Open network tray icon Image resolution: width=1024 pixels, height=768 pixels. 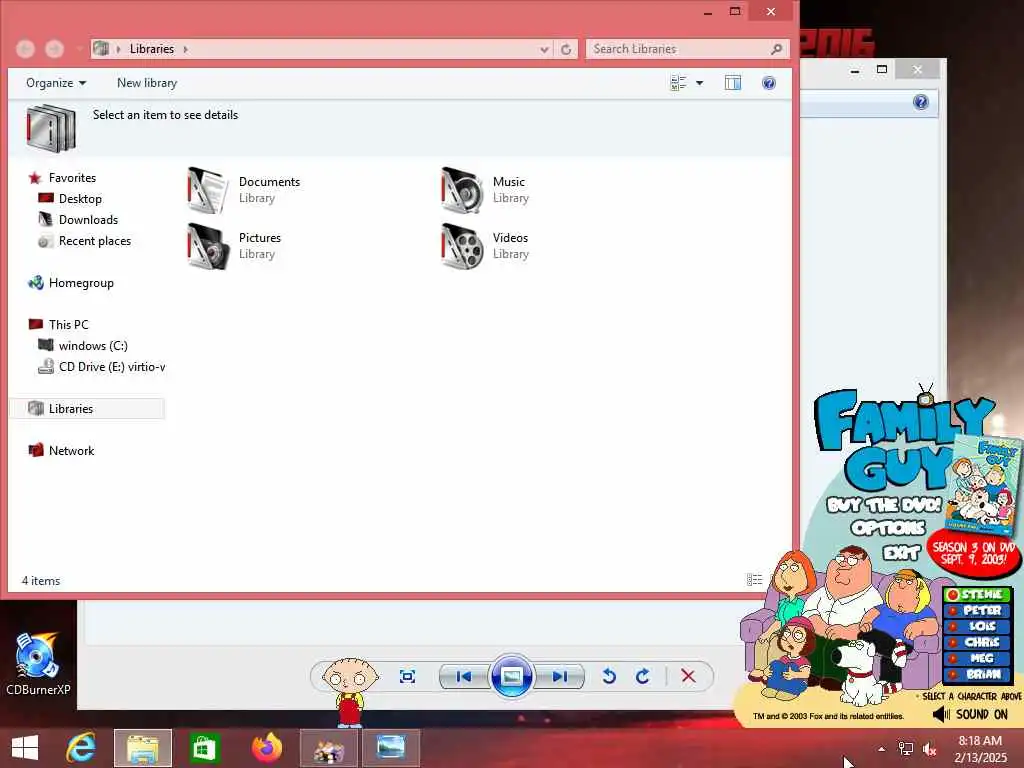(906, 749)
